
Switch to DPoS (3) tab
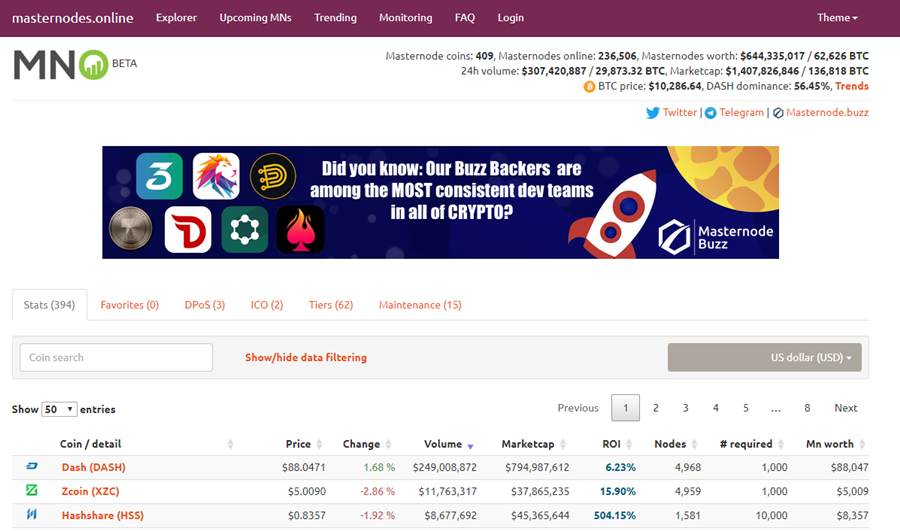click(x=205, y=305)
